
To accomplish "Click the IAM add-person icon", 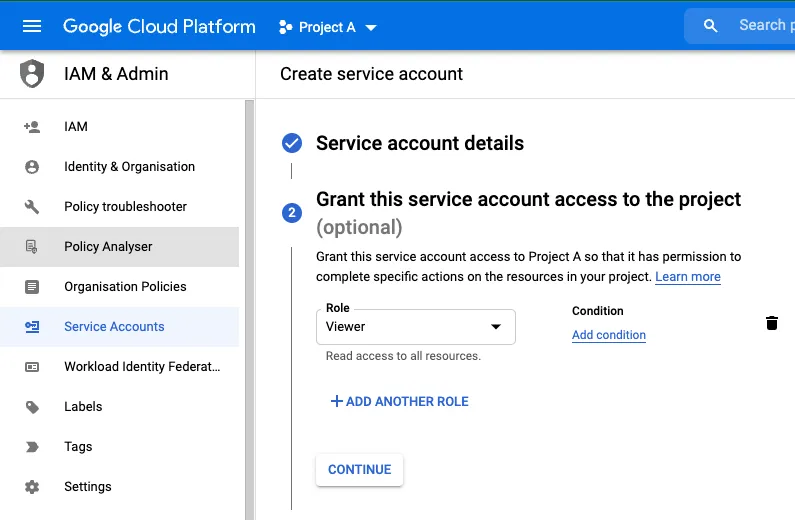I will point(32,127).
